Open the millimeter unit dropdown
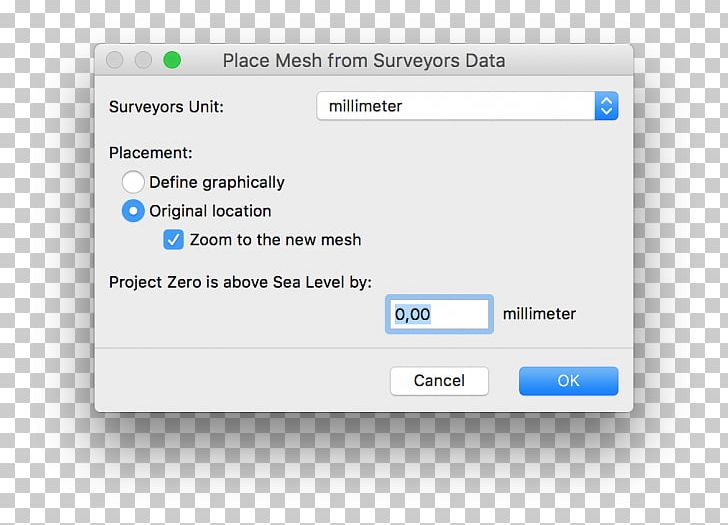Image resolution: width=728 pixels, height=525 pixels. 466,106
